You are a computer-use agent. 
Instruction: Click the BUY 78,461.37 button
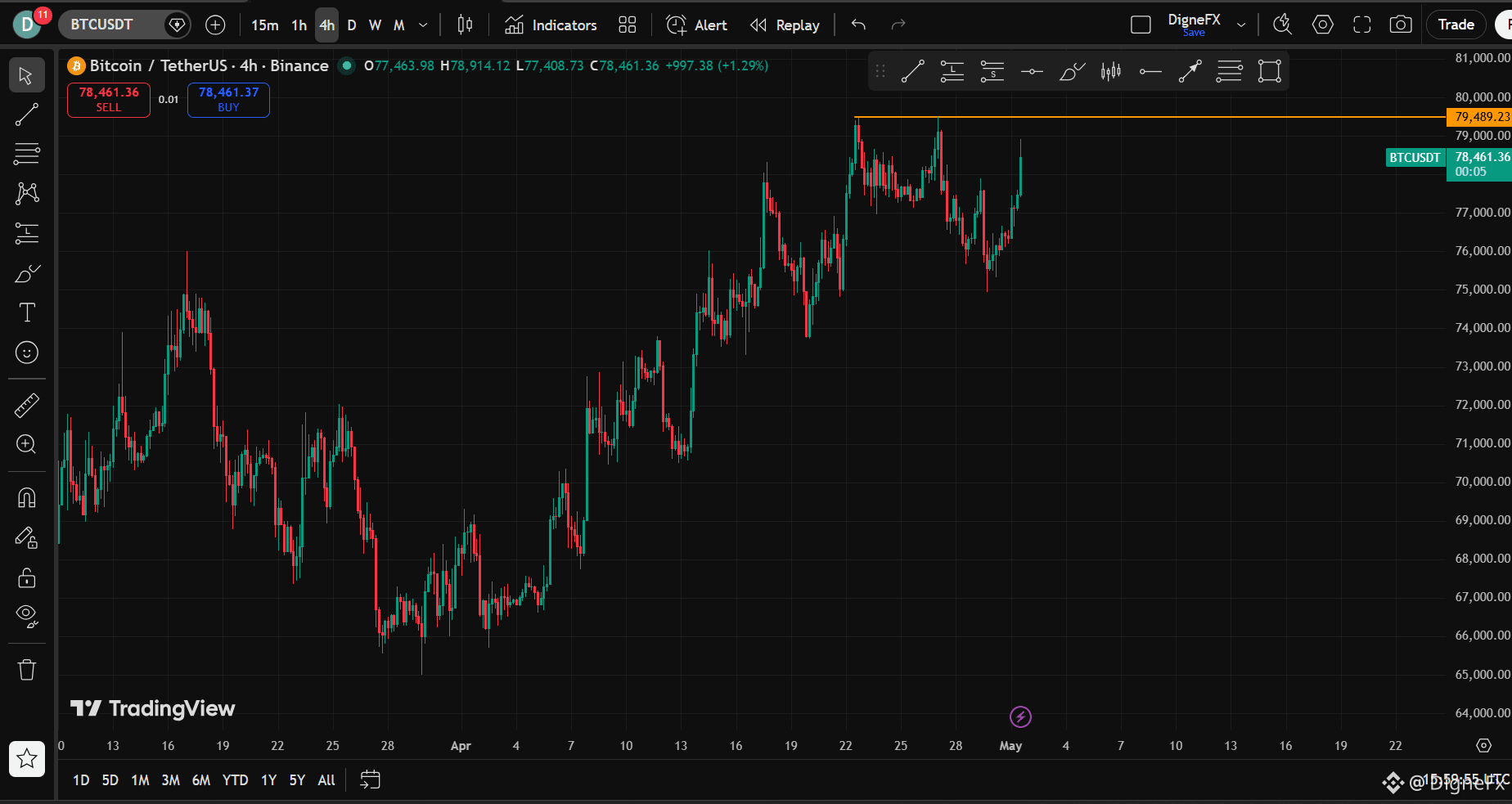coord(228,100)
